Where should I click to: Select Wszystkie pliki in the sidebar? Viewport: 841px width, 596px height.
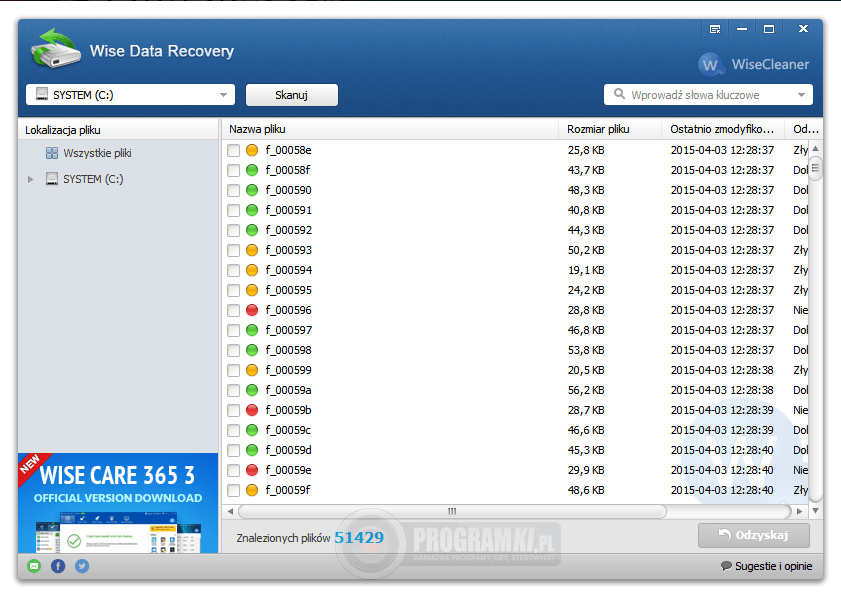pyautogui.click(x=97, y=153)
